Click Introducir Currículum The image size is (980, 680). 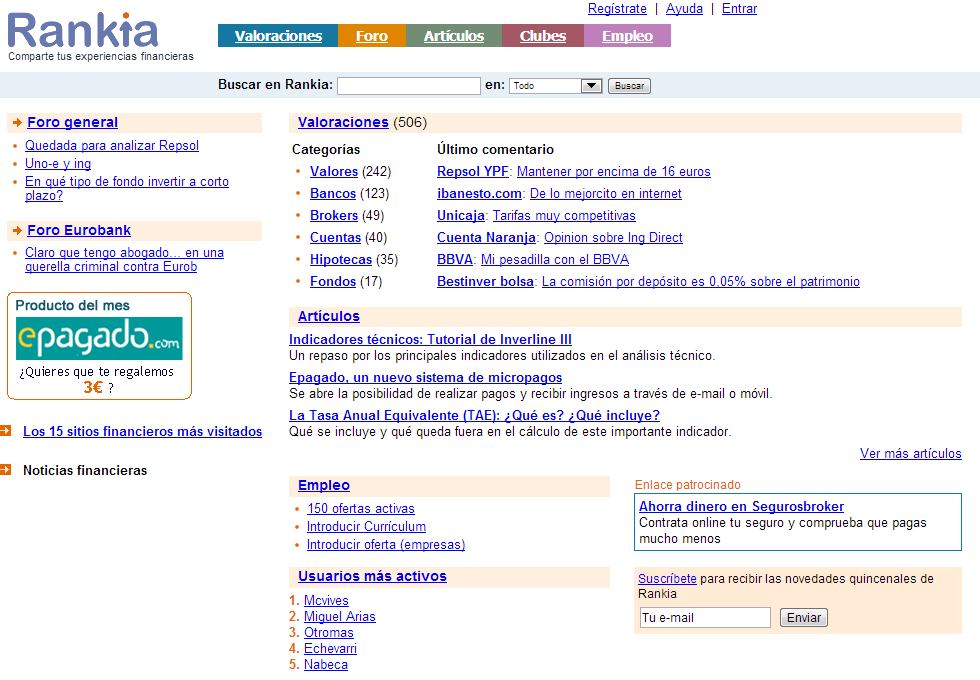pos(366,527)
